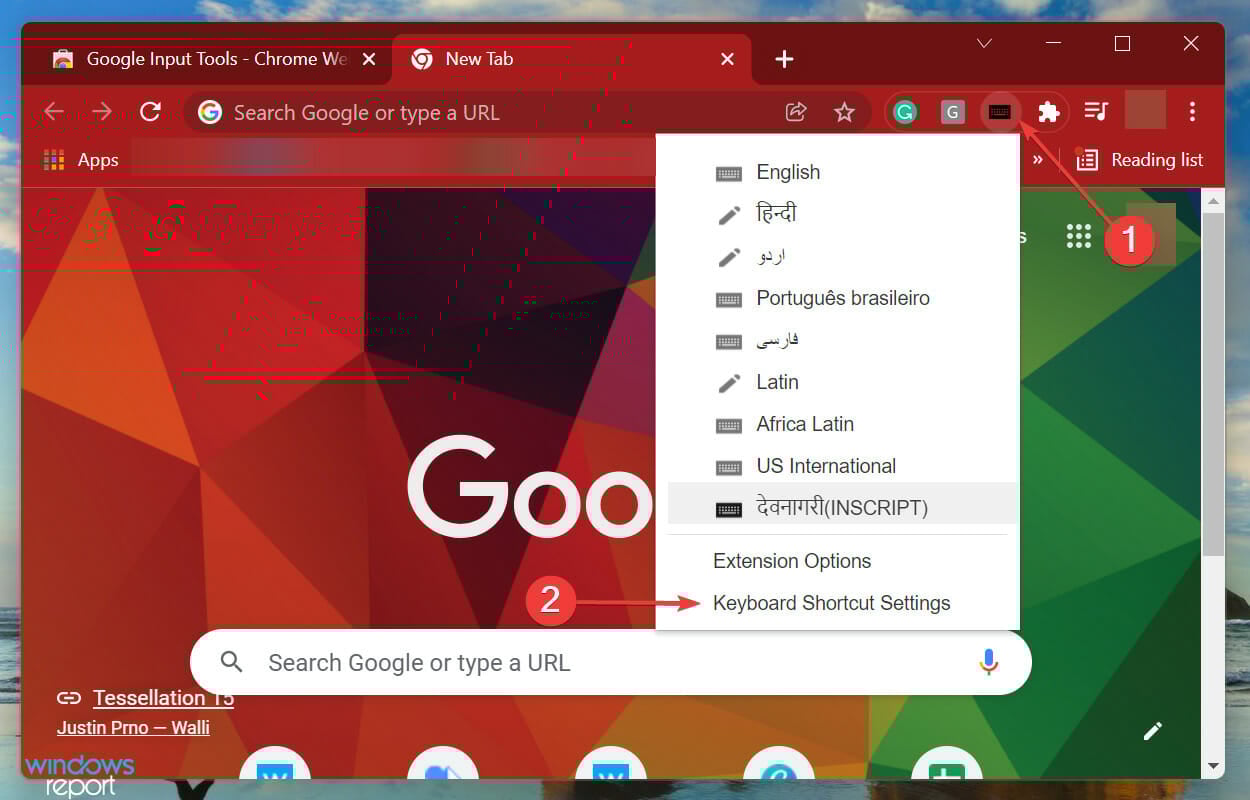The height and width of the screenshot is (800, 1250).
Task: Click the Google search box on page
Action: click(x=610, y=662)
